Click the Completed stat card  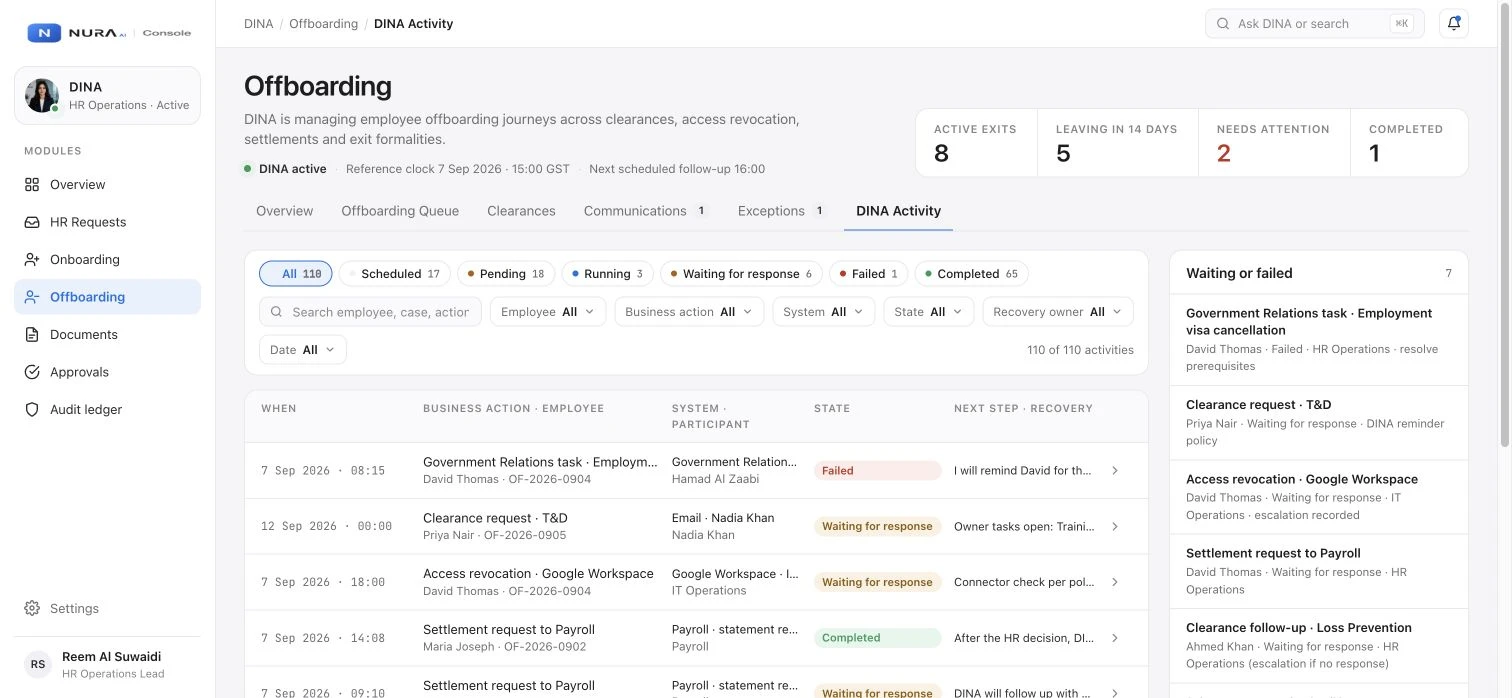[x=1410, y=143]
